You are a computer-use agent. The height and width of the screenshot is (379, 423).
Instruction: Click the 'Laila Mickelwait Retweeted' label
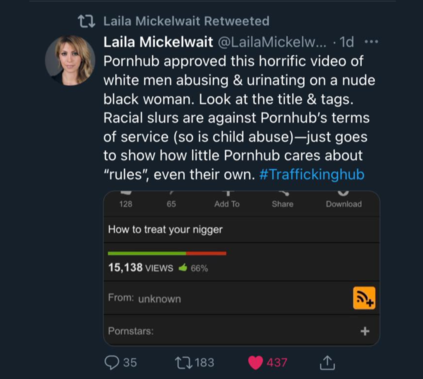click(x=186, y=21)
